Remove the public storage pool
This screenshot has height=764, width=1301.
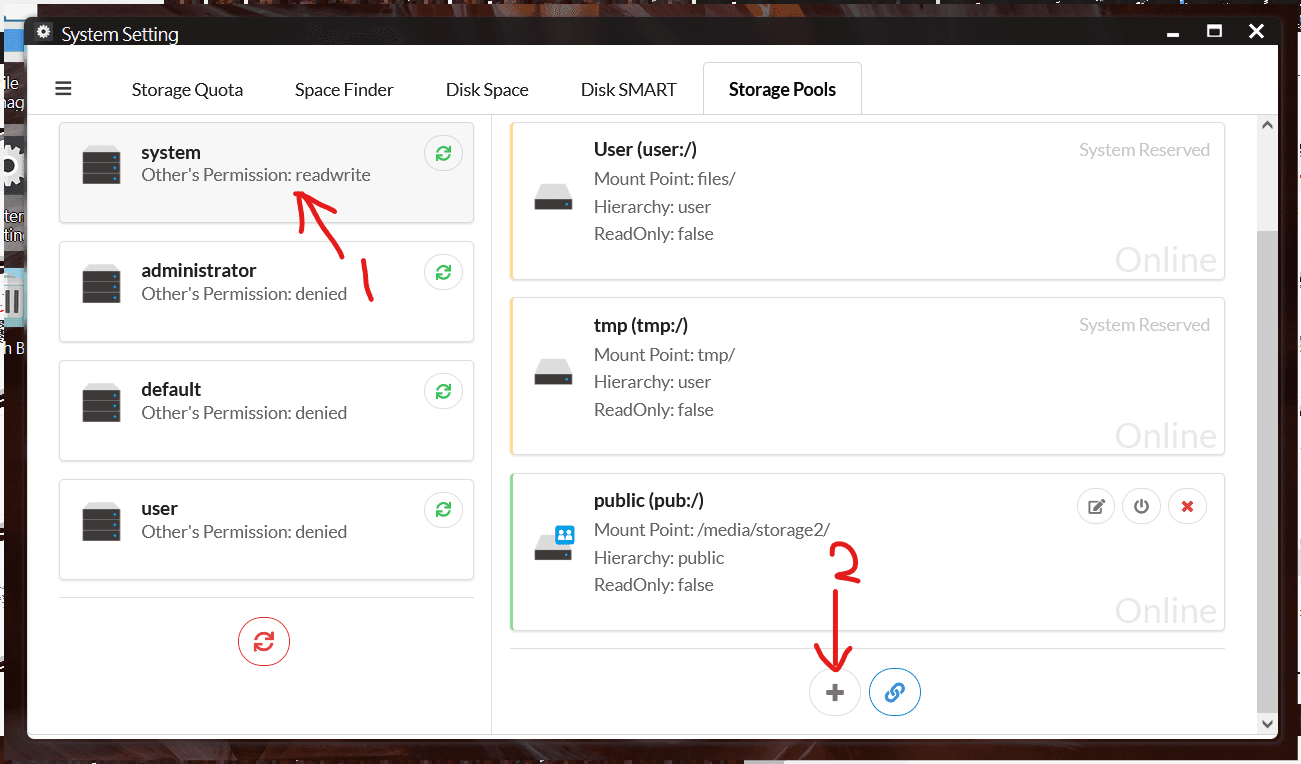point(1187,506)
